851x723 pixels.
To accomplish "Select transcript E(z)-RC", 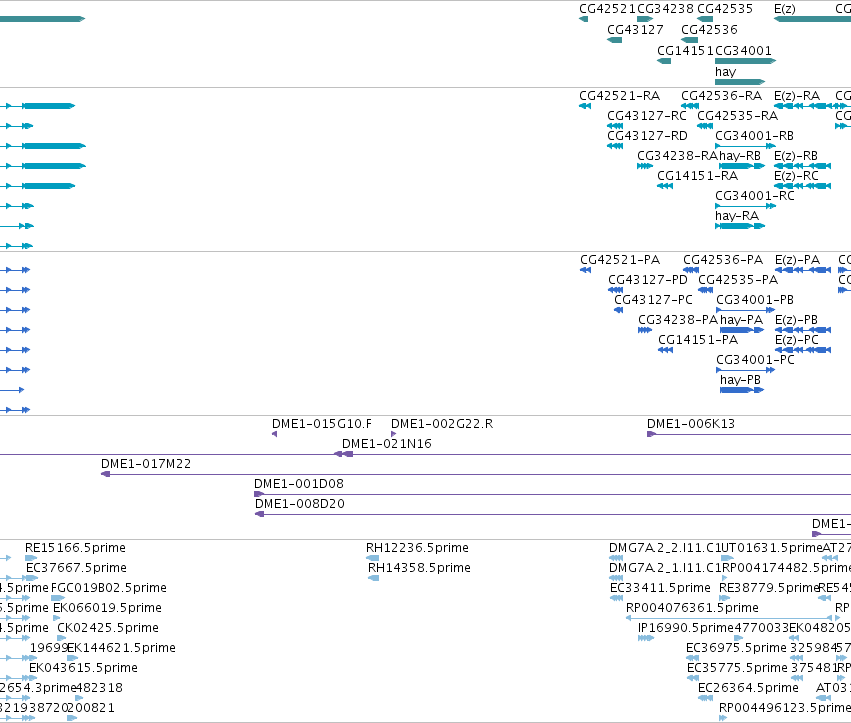I will pos(796,176).
